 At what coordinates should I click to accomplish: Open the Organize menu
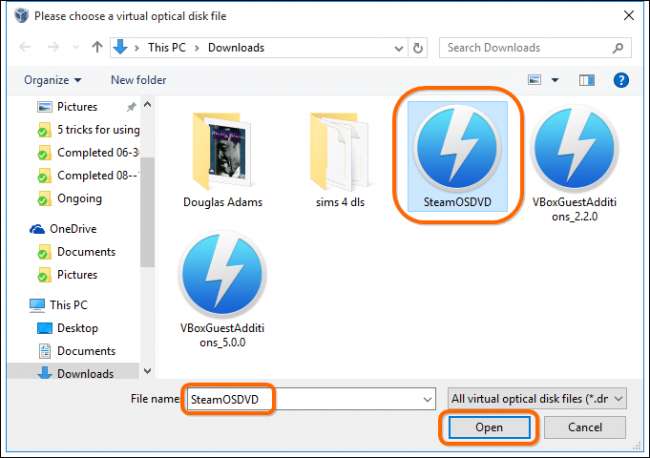pos(52,80)
